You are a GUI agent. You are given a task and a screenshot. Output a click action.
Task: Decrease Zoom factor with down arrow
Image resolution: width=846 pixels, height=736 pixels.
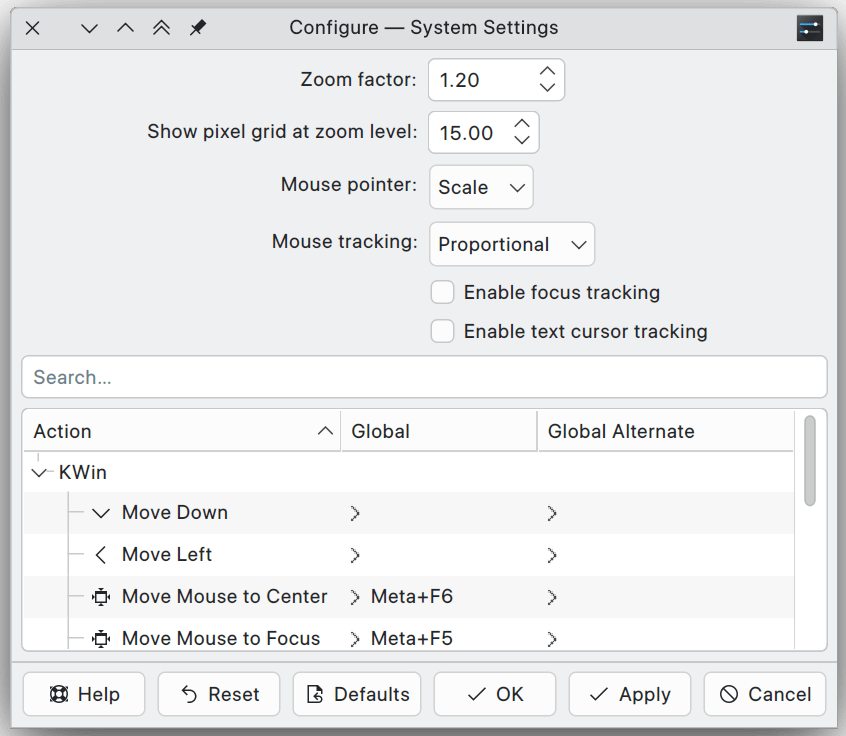coord(547,87)
